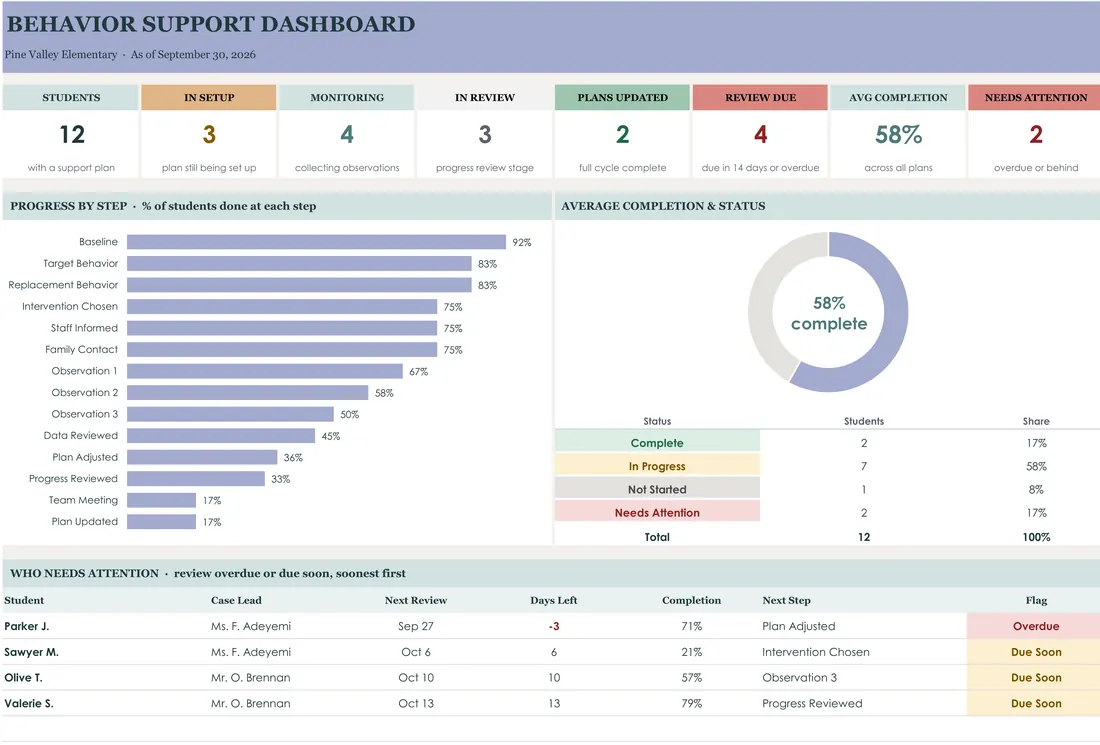
Task: Click the Next Review column header
Action: [415, 600]
